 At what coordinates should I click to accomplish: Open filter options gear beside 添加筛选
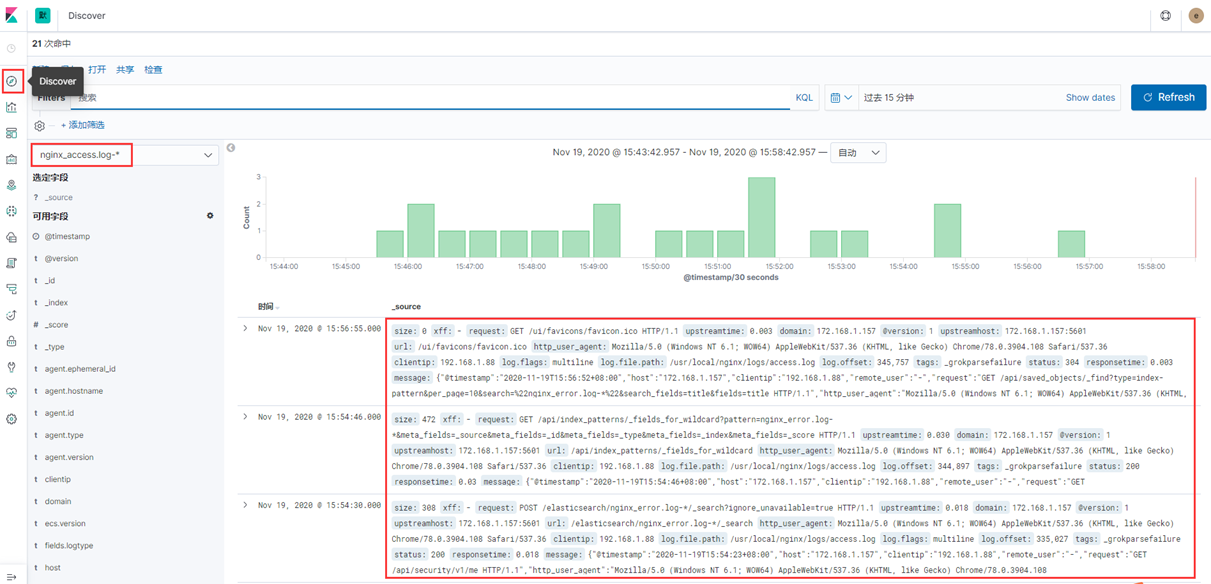[40, 125]
